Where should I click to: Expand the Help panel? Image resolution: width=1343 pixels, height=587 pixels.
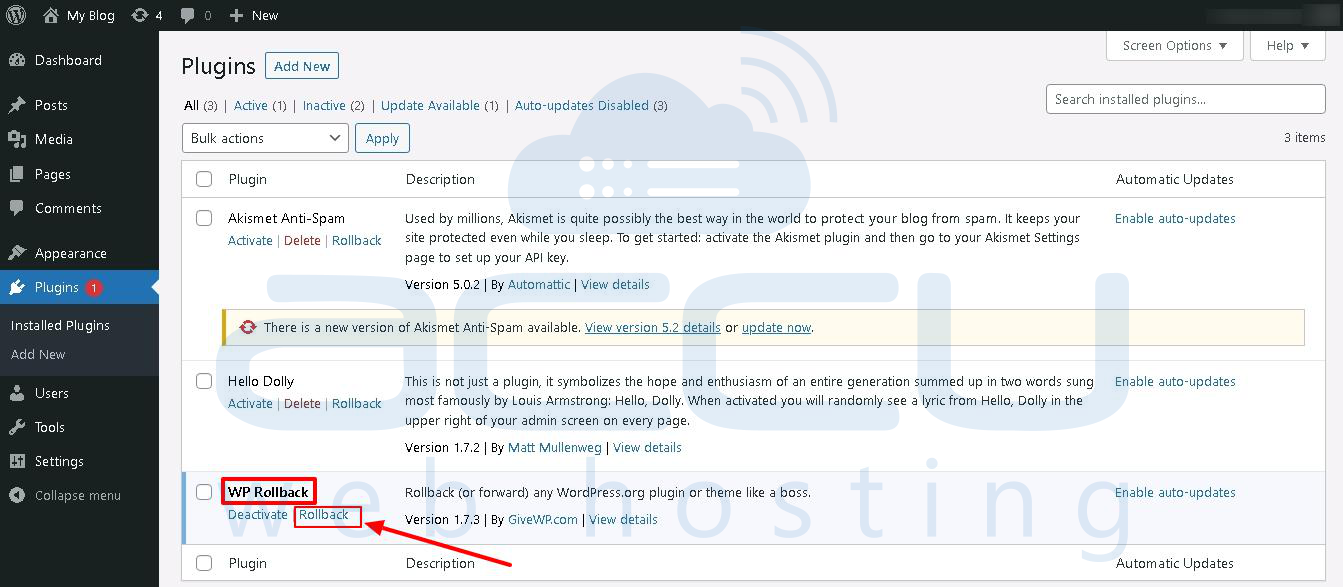(1287, 45)
